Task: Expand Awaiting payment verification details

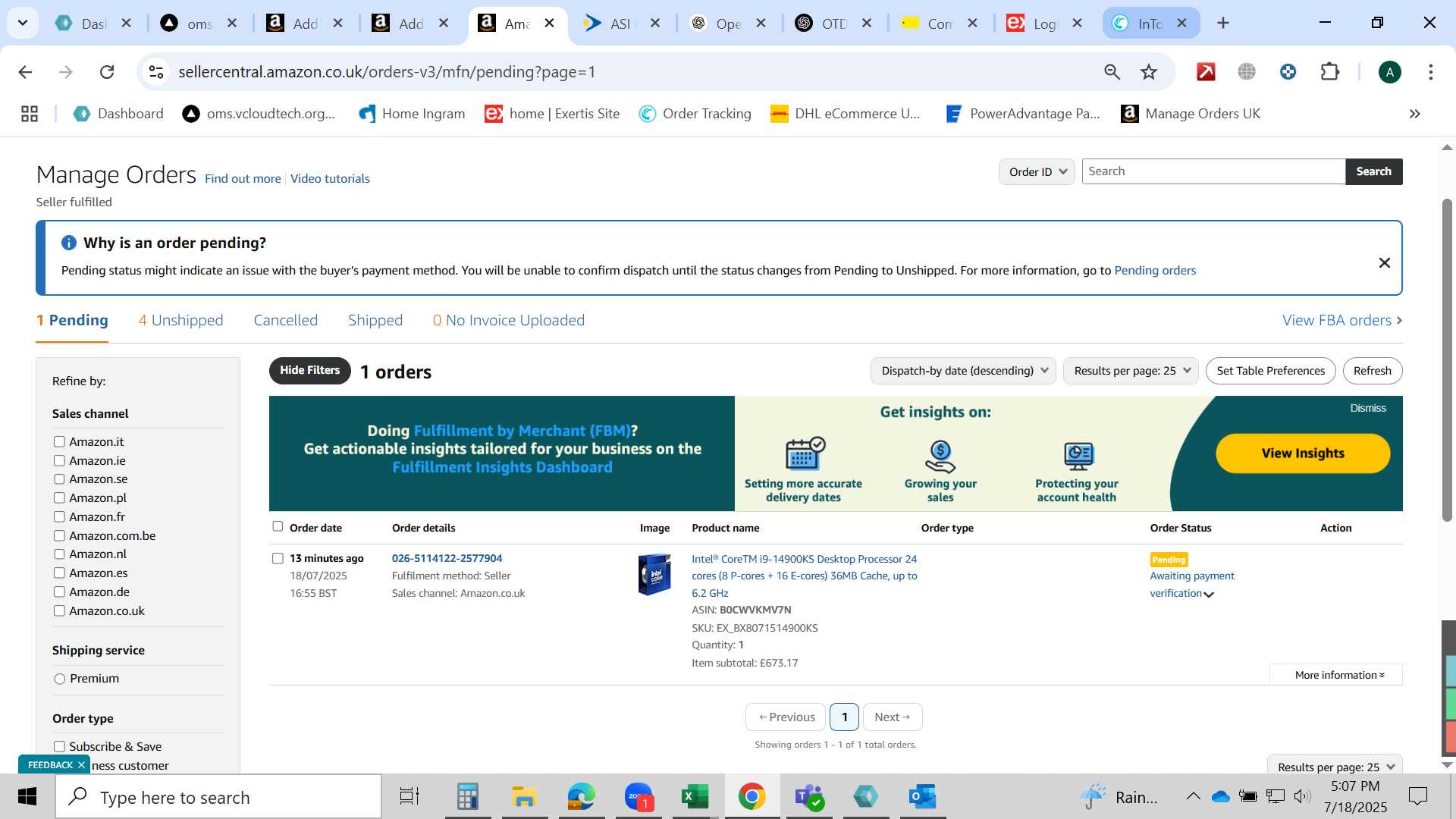Action: (x=1209, y=595)
